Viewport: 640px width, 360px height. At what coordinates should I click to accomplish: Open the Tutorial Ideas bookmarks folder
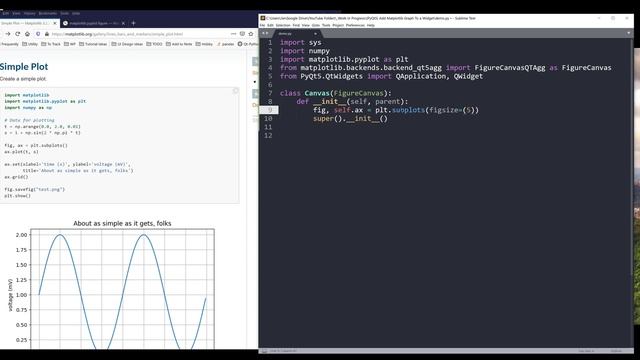coord(93,44)
